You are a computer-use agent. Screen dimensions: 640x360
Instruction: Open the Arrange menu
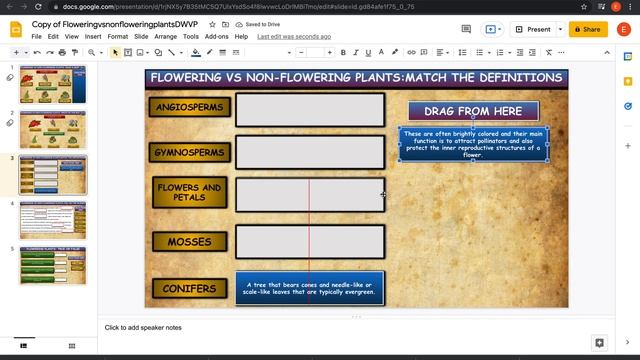click(166, 36)
